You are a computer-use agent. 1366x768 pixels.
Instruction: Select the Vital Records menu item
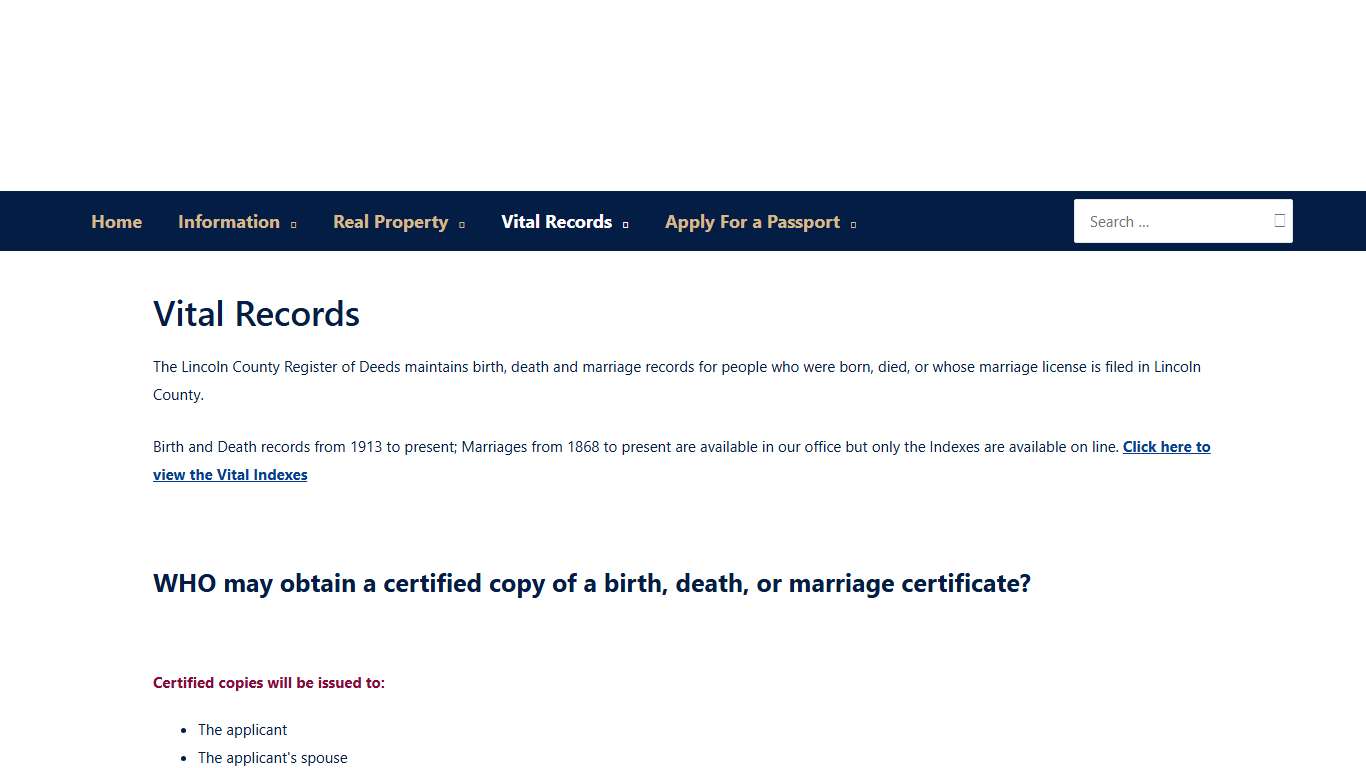pyautogui.click(x=556, y=221)
